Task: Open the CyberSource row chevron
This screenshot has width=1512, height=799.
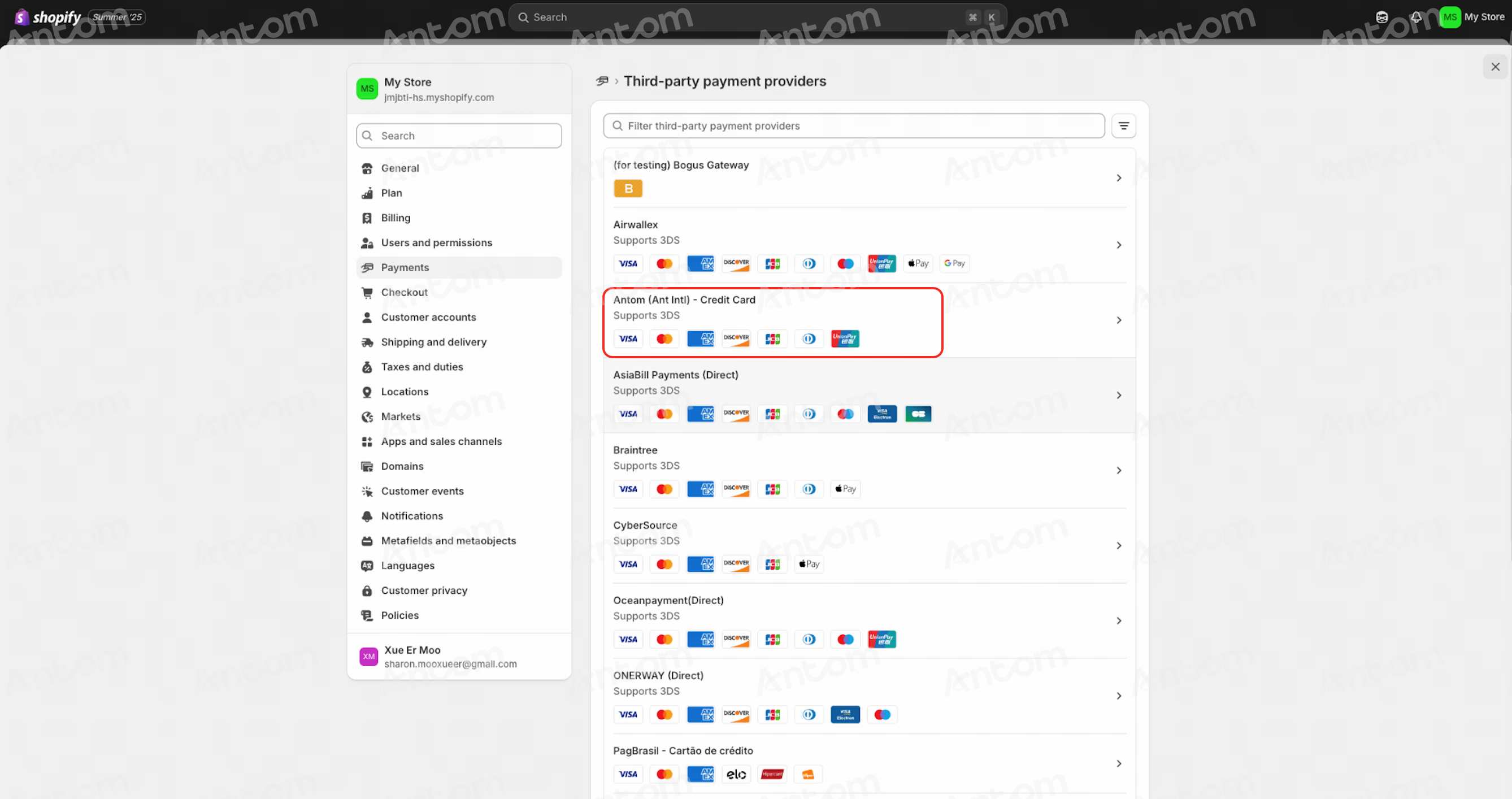Action: pos(1119,545)
